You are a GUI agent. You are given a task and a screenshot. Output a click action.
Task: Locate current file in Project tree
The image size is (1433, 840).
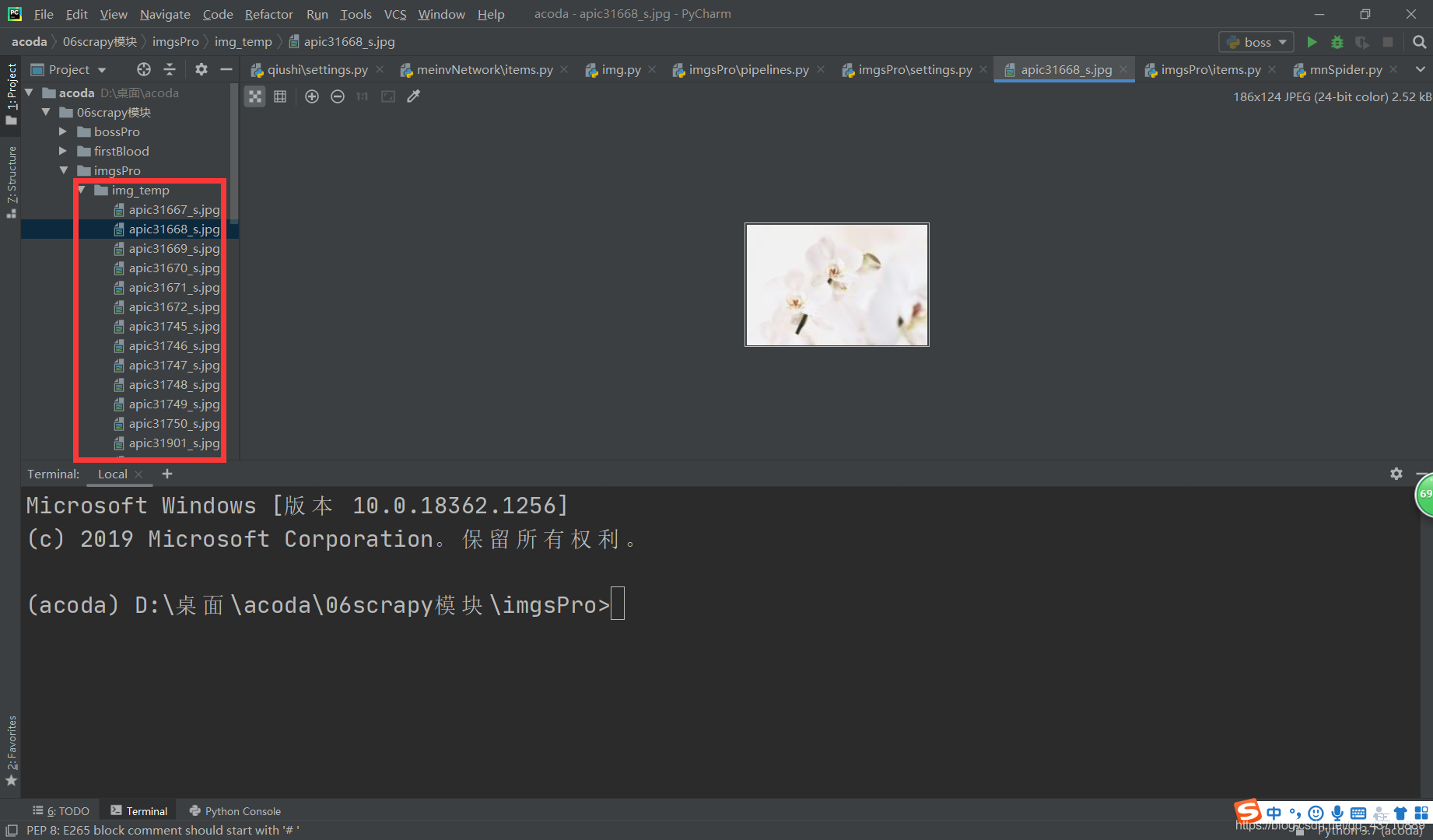144,69
